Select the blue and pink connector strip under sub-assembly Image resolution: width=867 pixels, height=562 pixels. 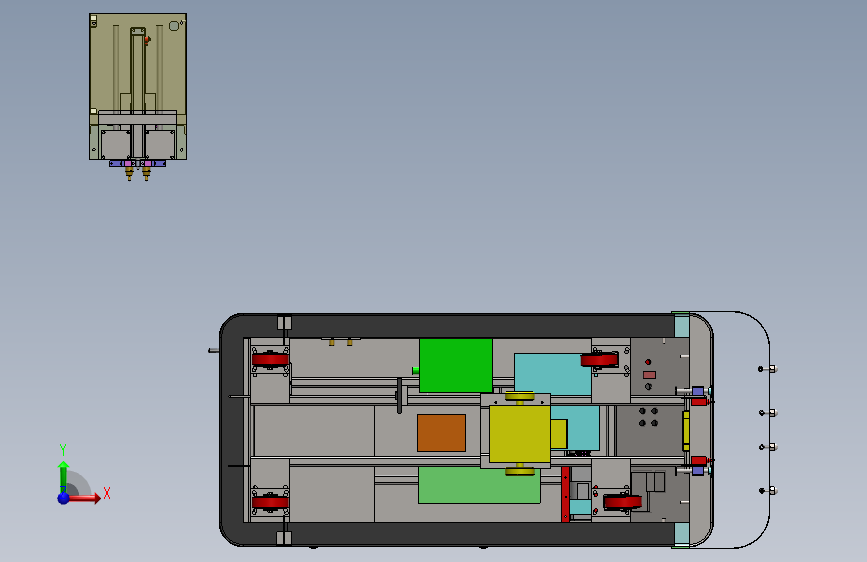137,164
